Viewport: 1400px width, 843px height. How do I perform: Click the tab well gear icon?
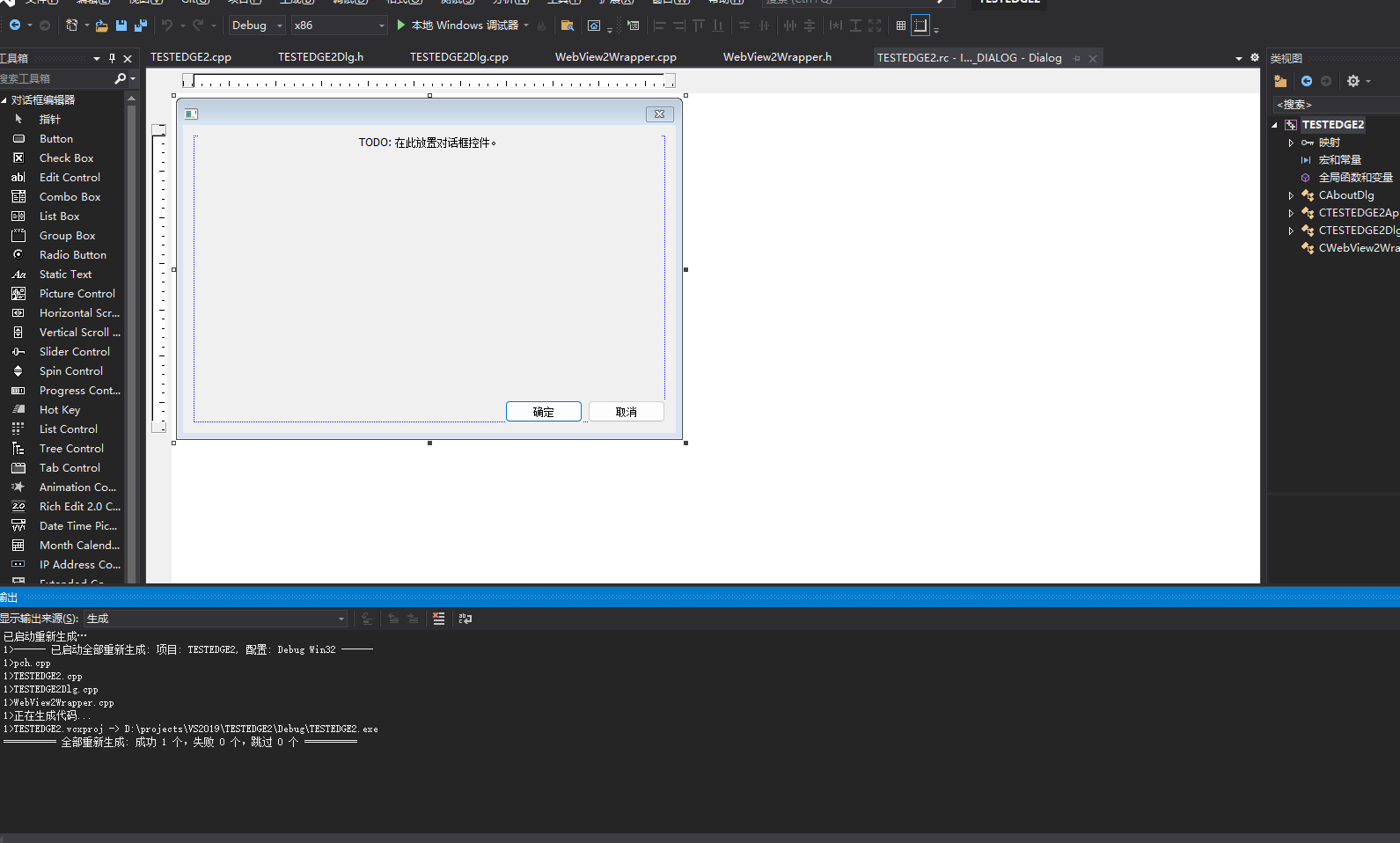click(x=1255, y=58)
